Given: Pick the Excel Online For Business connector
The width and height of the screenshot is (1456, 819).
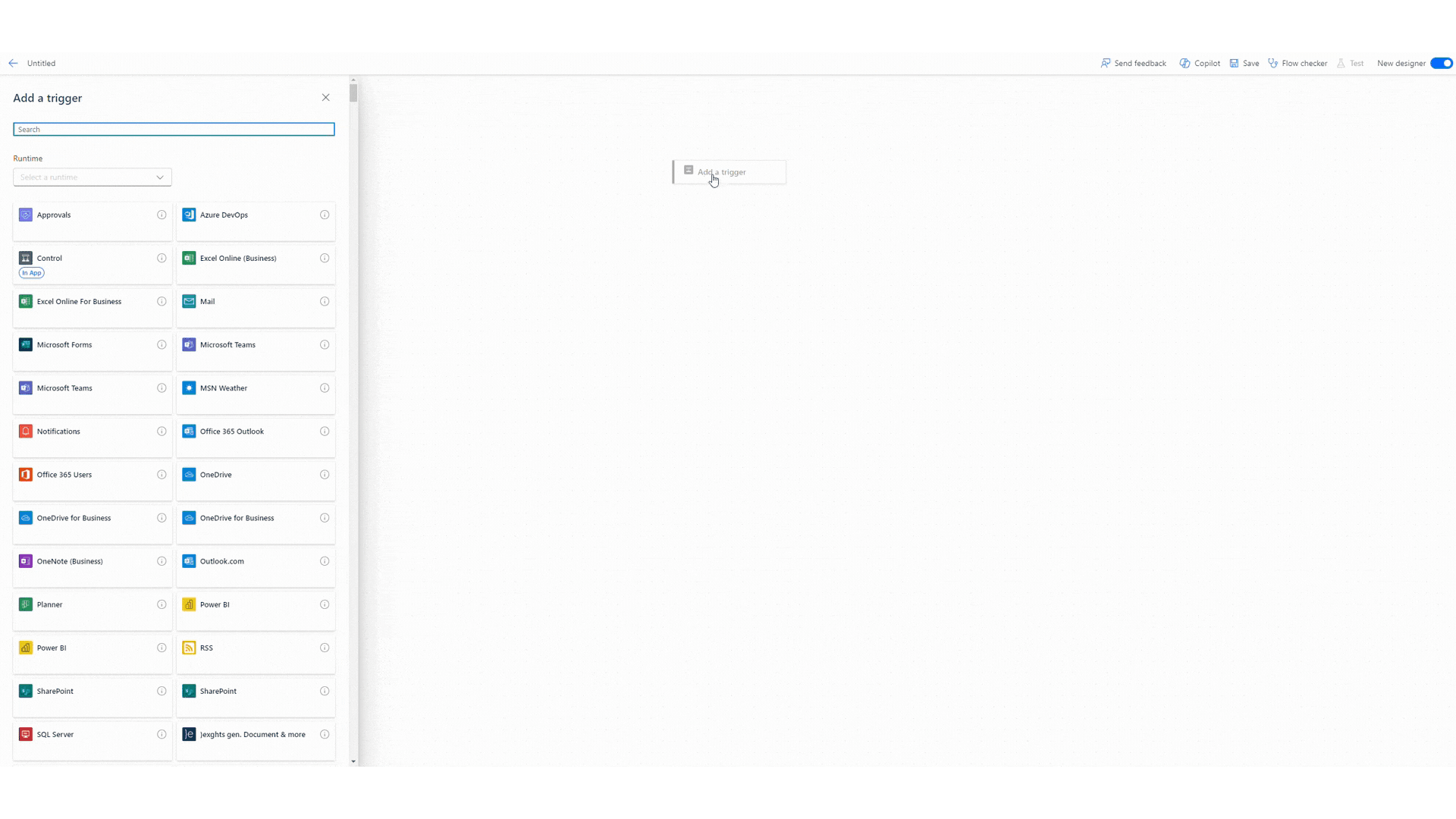Looking at the screenshot, I should 93,308.
